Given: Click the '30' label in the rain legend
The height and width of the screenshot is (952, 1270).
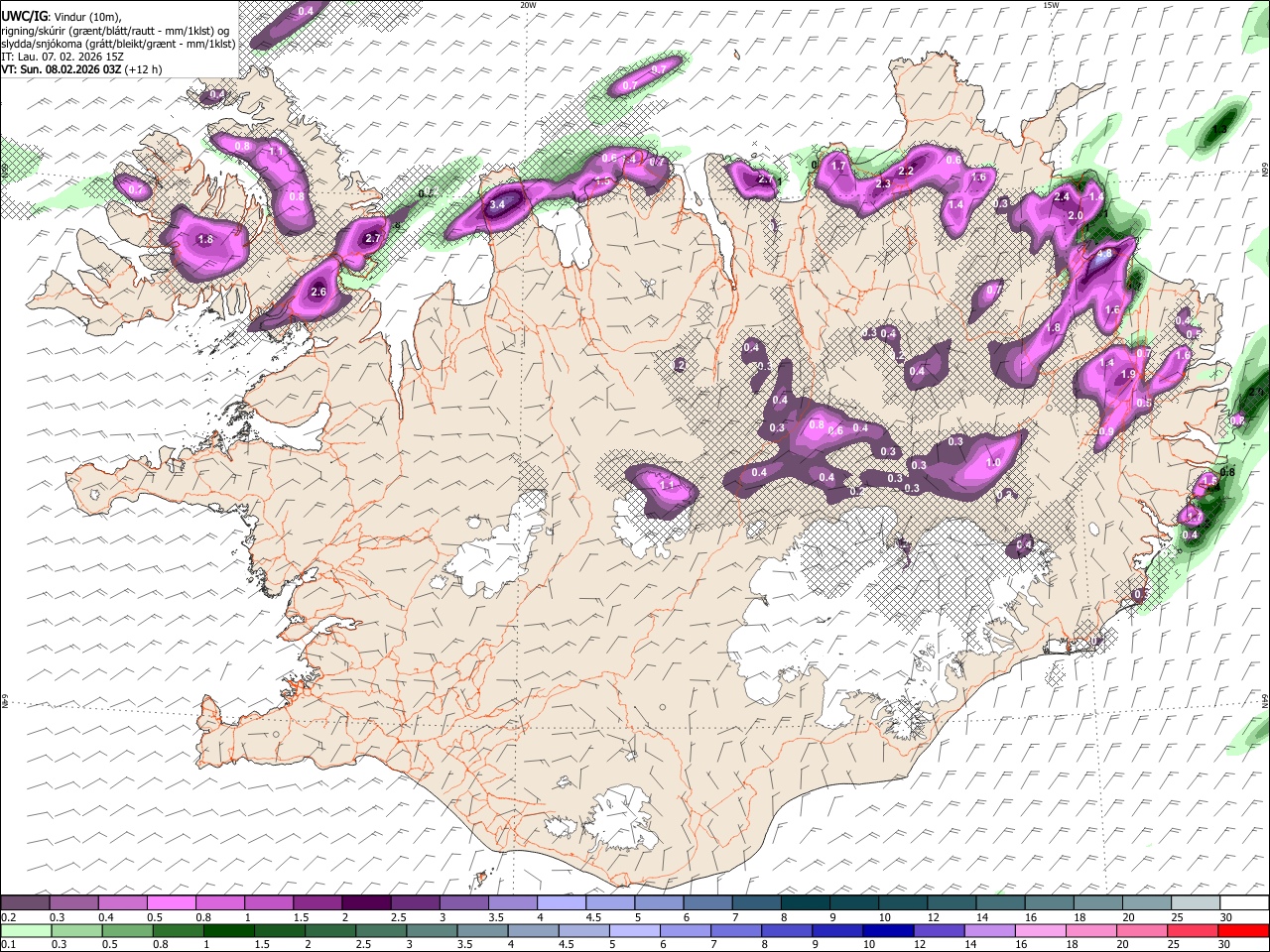Looking at the screenshot, I should tap(1225, 945).
